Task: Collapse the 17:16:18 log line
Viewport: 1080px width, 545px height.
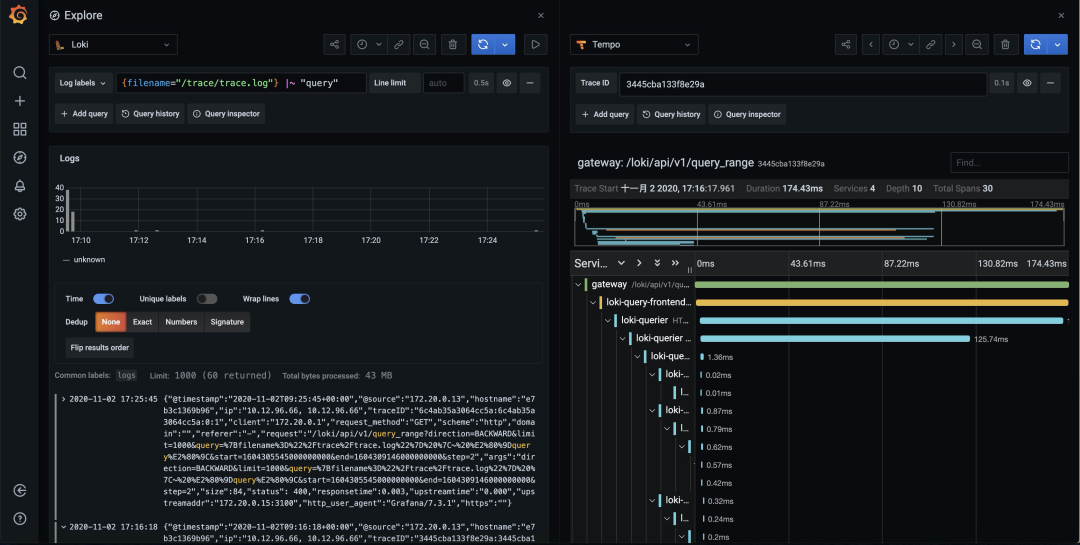Action: tap(63, 527)
